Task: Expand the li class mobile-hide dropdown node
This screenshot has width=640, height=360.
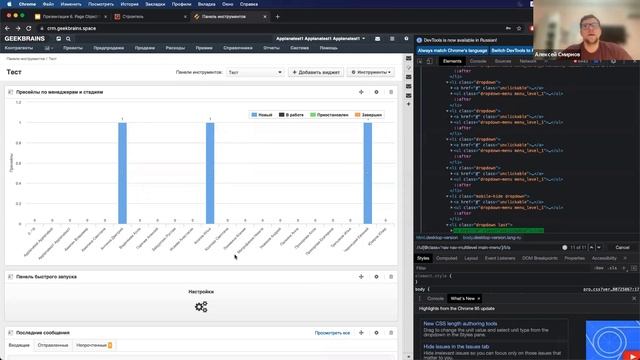Action: tap(448, 196)
